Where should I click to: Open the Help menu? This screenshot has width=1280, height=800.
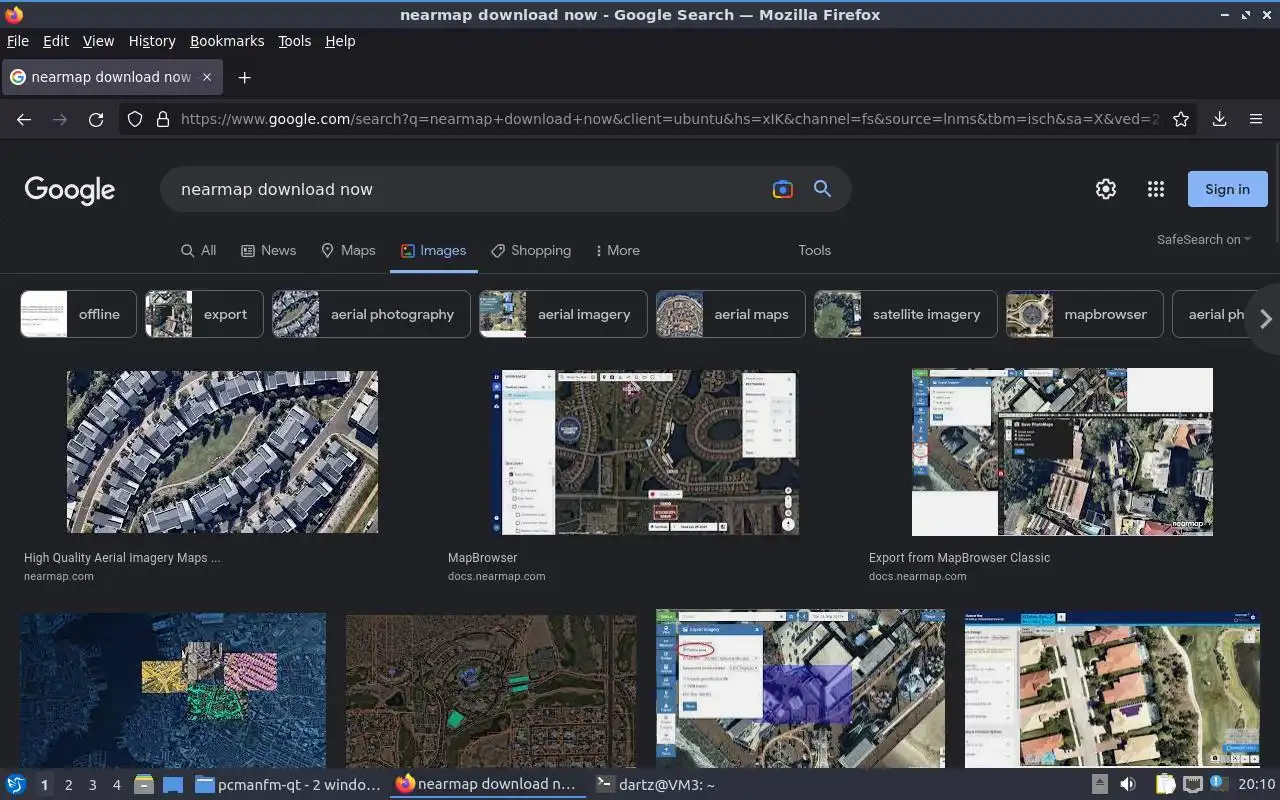click(x=340, y=41)
